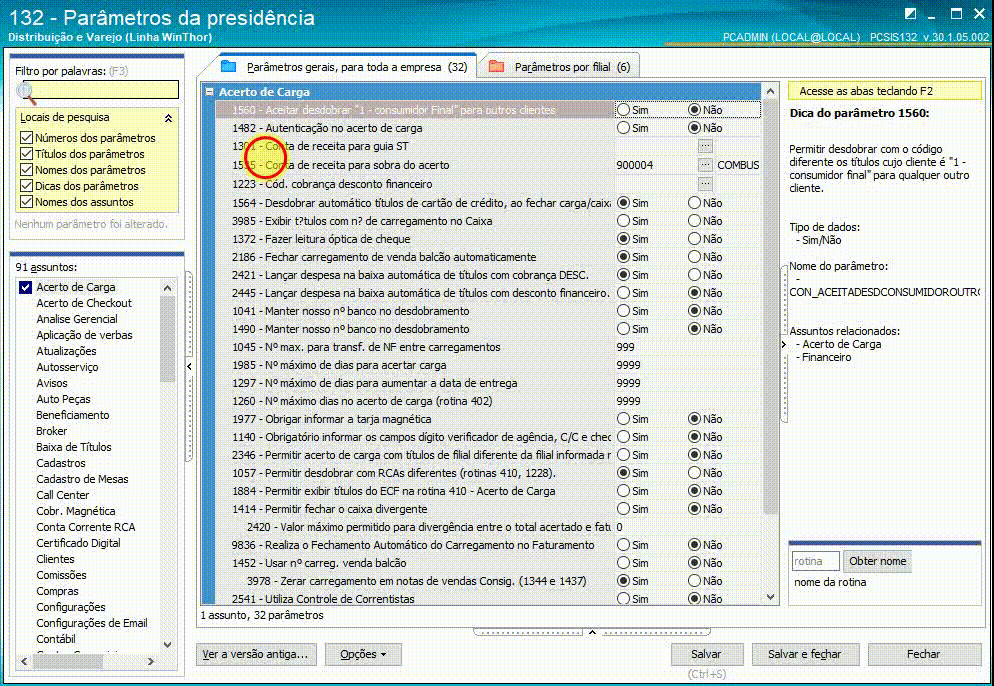This screenshot has width=994, height=686.
Task: Click the rotina input field
Action: tap(815, 561)
